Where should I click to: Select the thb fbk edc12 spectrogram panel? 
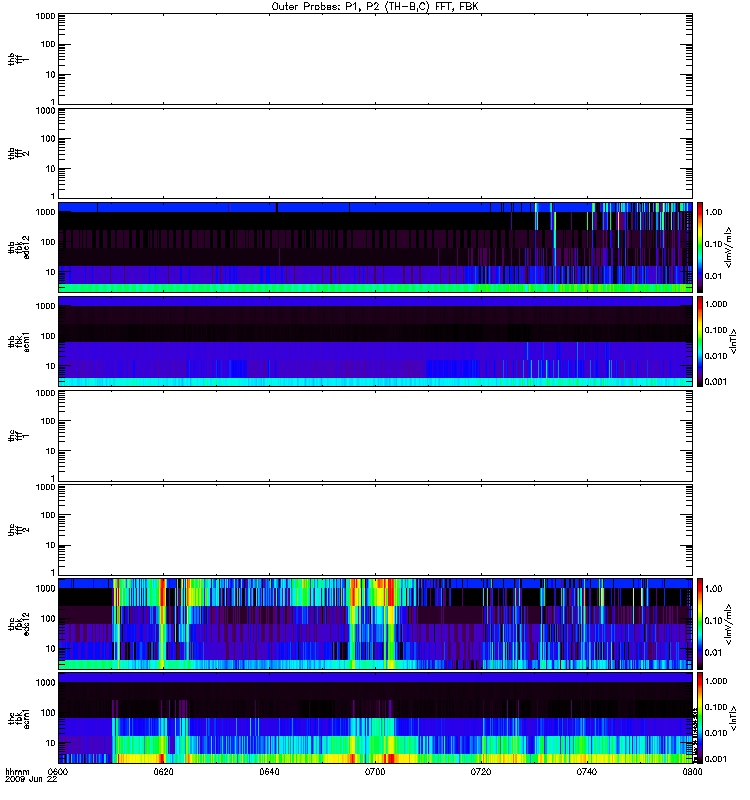click(375, 247)
